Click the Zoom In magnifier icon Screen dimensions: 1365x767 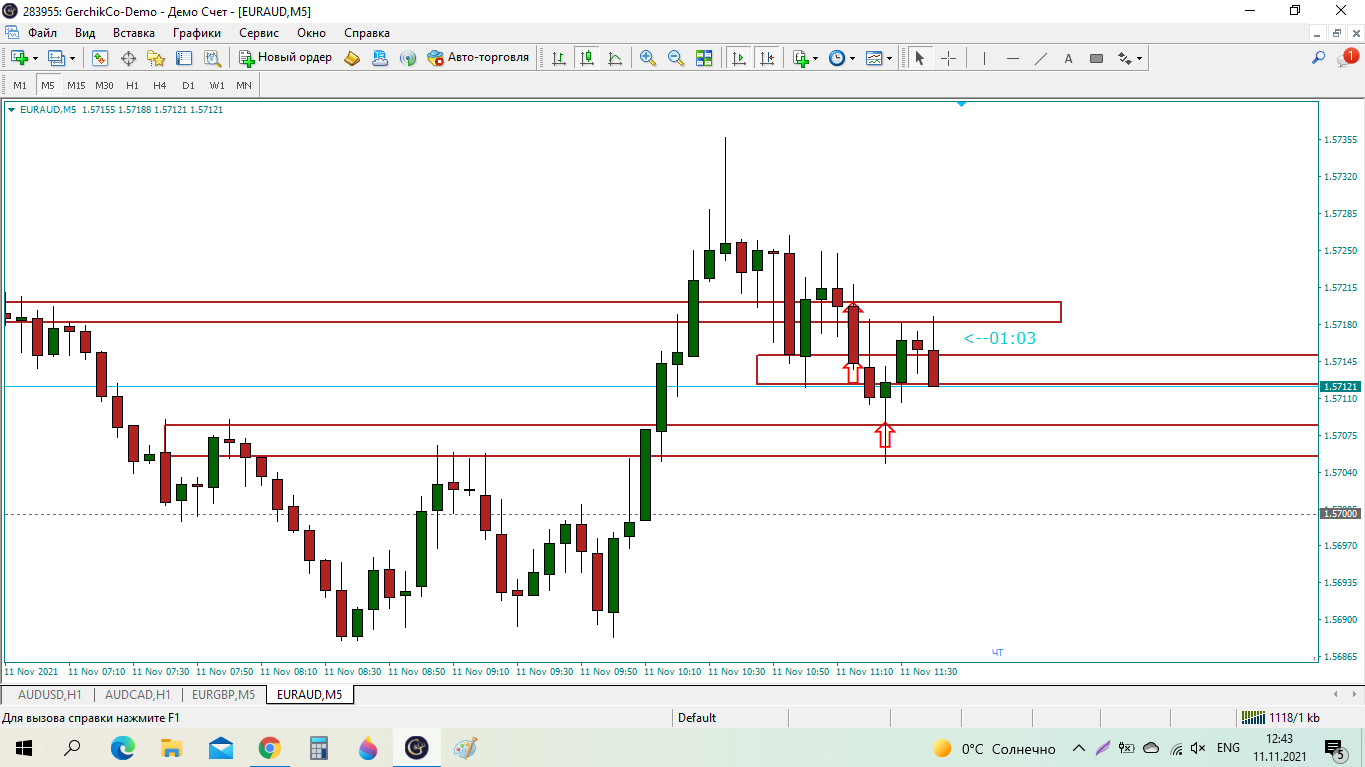tap(648, 58)
